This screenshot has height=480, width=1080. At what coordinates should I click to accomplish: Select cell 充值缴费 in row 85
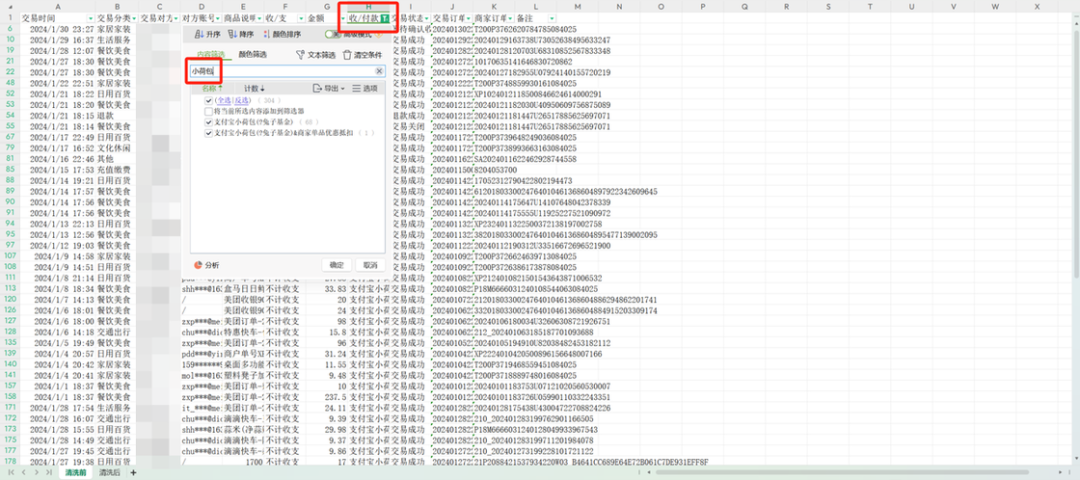(116, 169)
